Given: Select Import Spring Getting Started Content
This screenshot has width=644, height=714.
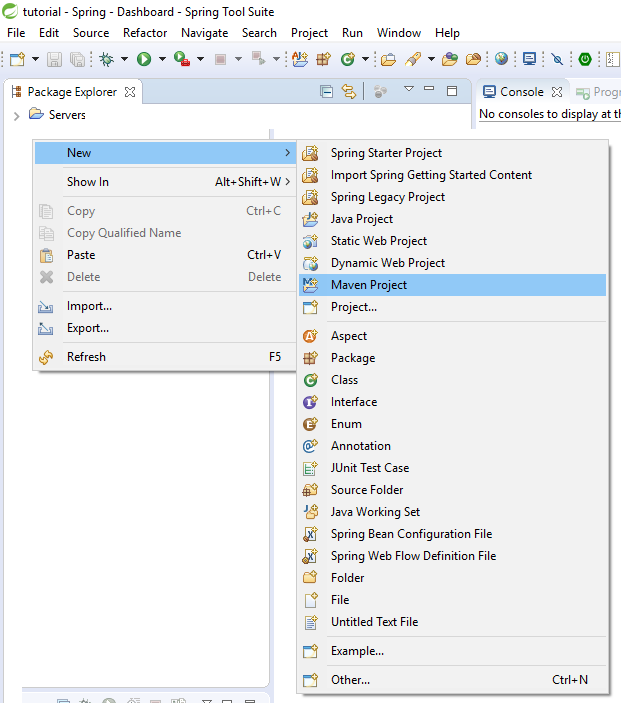Looking at the screenshot, I should coord(453,175).
